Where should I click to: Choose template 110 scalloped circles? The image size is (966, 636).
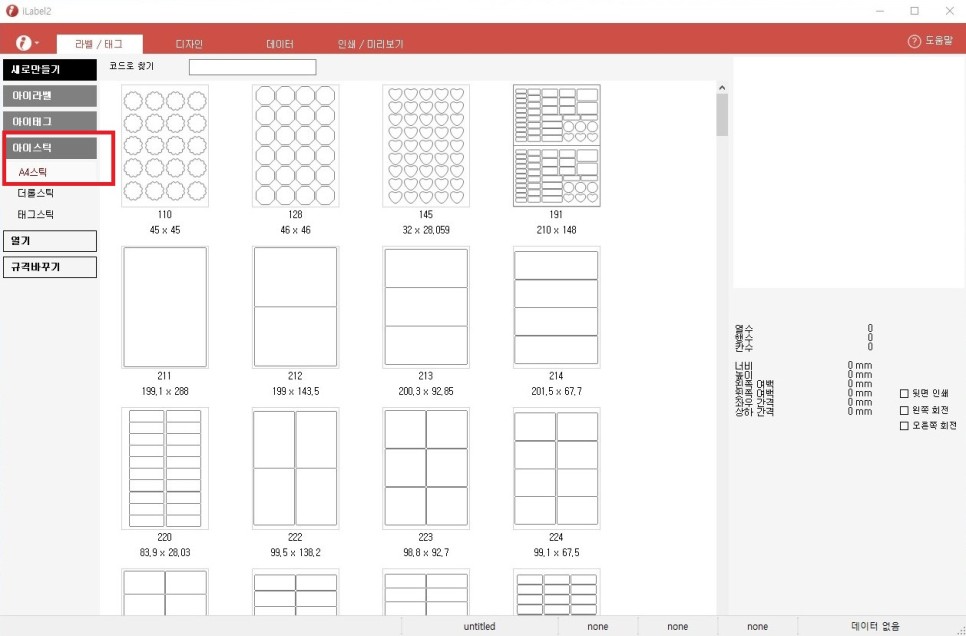[x=164, y=146]
